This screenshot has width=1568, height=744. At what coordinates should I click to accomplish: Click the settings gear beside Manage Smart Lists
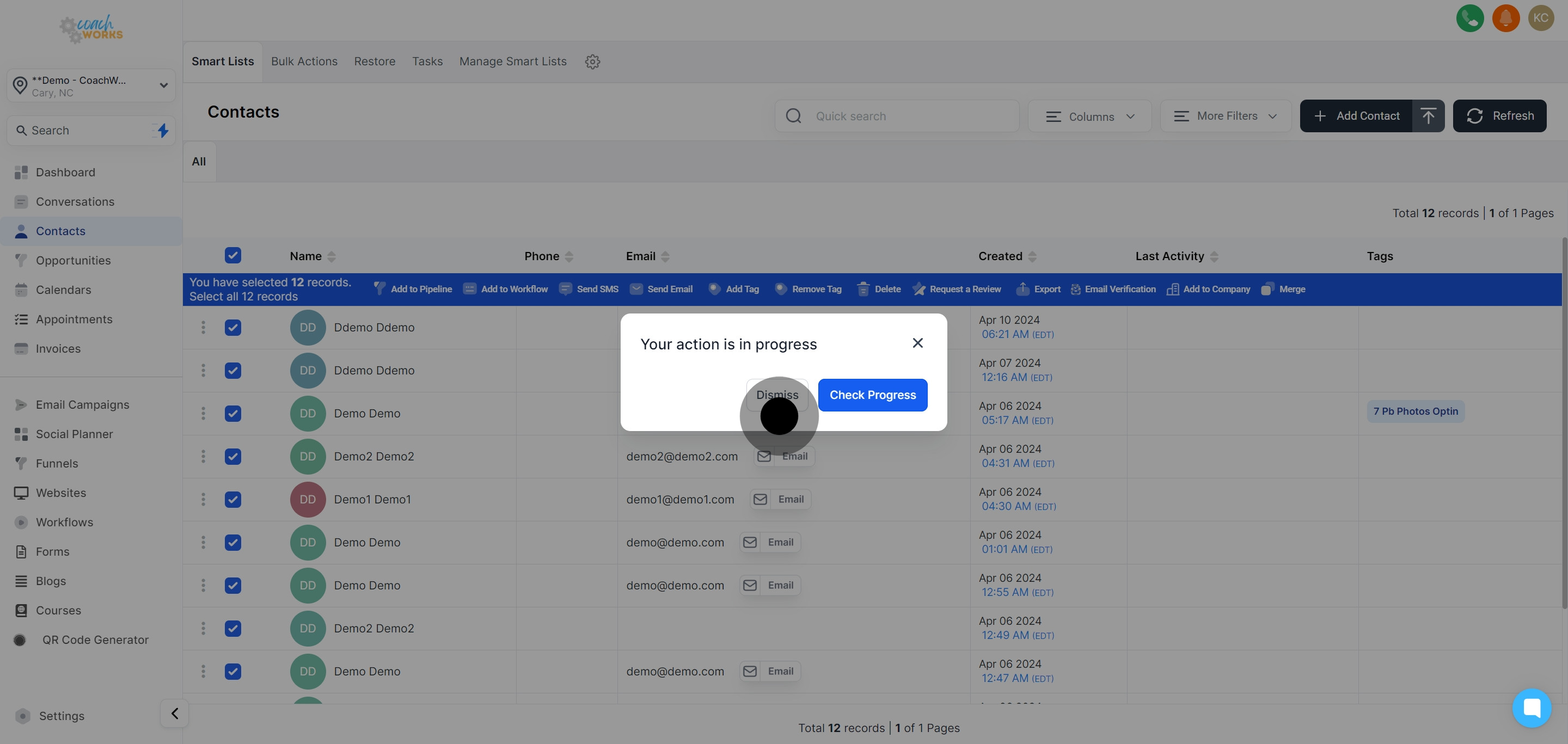[x=592, y=62]
